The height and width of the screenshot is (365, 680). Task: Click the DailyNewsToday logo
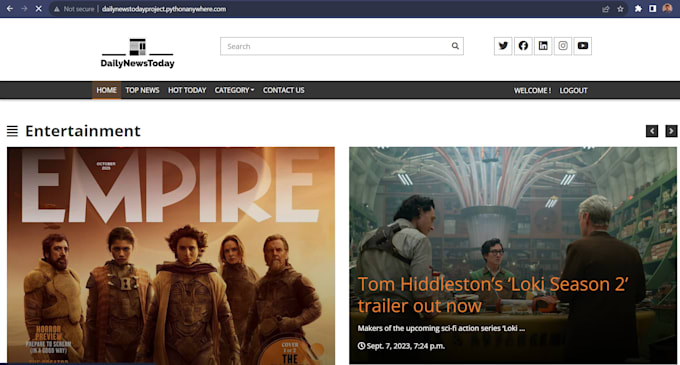137,53
